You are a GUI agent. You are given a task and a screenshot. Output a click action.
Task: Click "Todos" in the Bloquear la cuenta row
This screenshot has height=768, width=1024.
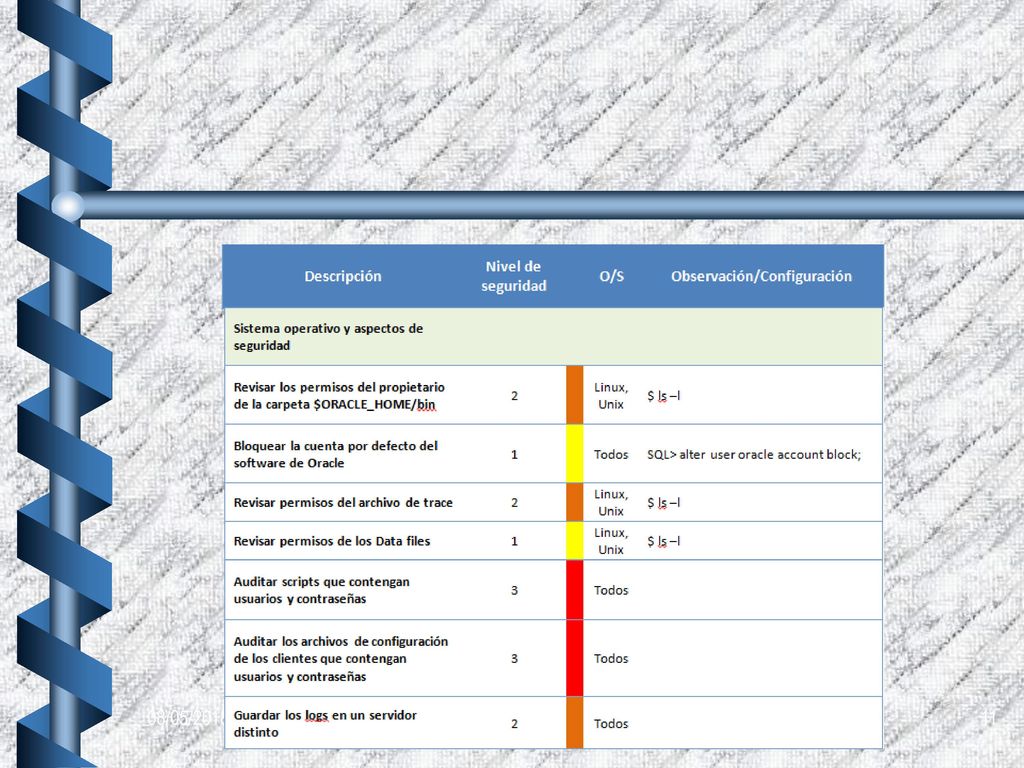(611, 455)
